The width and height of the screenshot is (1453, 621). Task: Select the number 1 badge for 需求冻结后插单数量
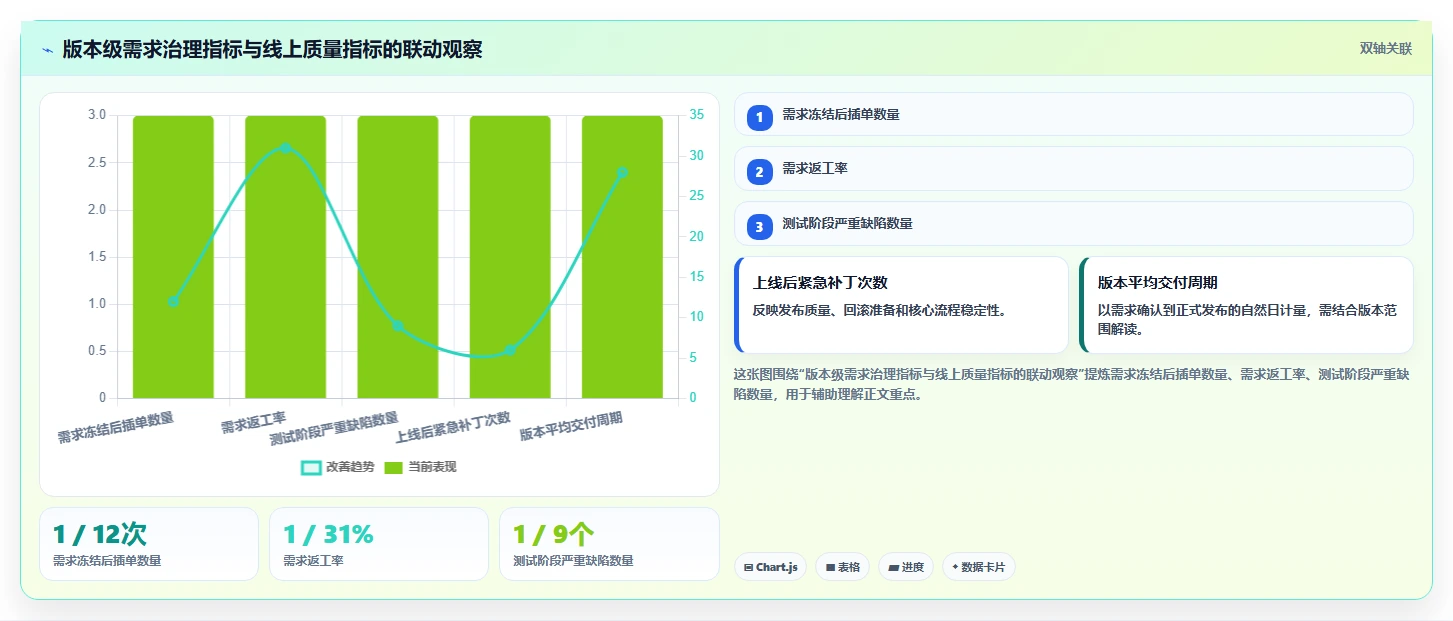point(759,117)
